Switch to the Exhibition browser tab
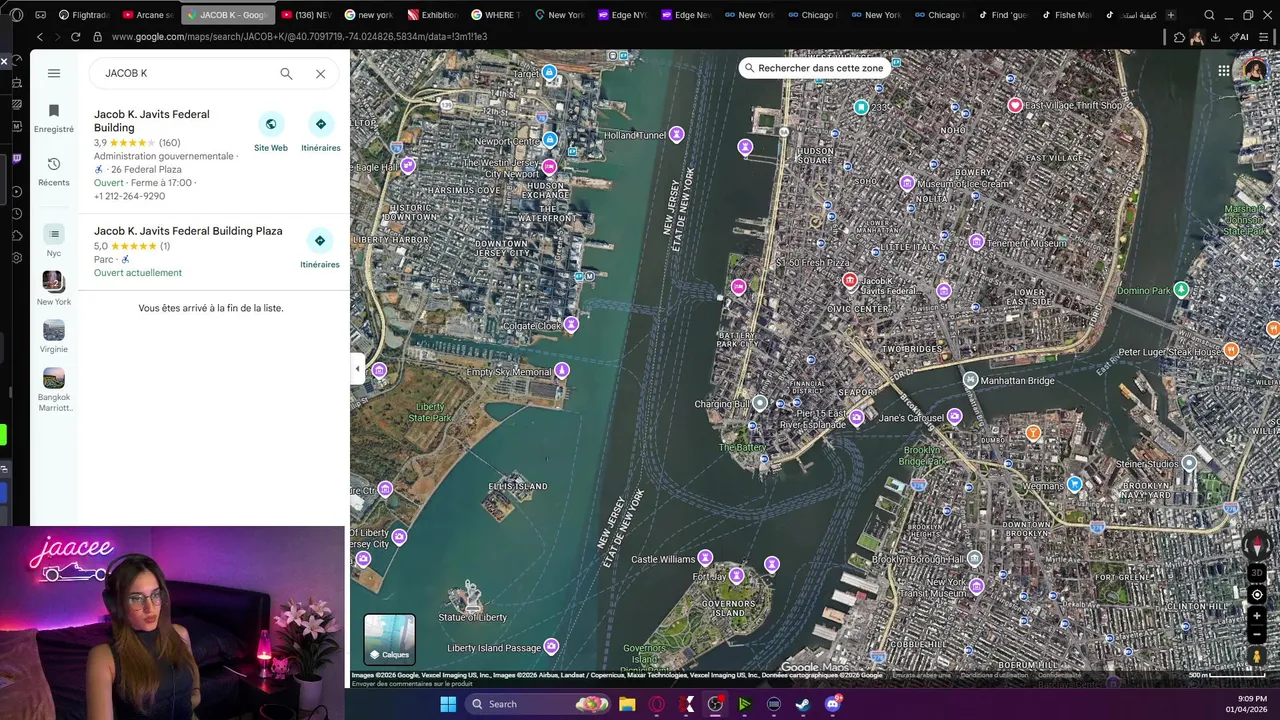Viewport: 1280px width, 720px height. click(x=432, y=15)
